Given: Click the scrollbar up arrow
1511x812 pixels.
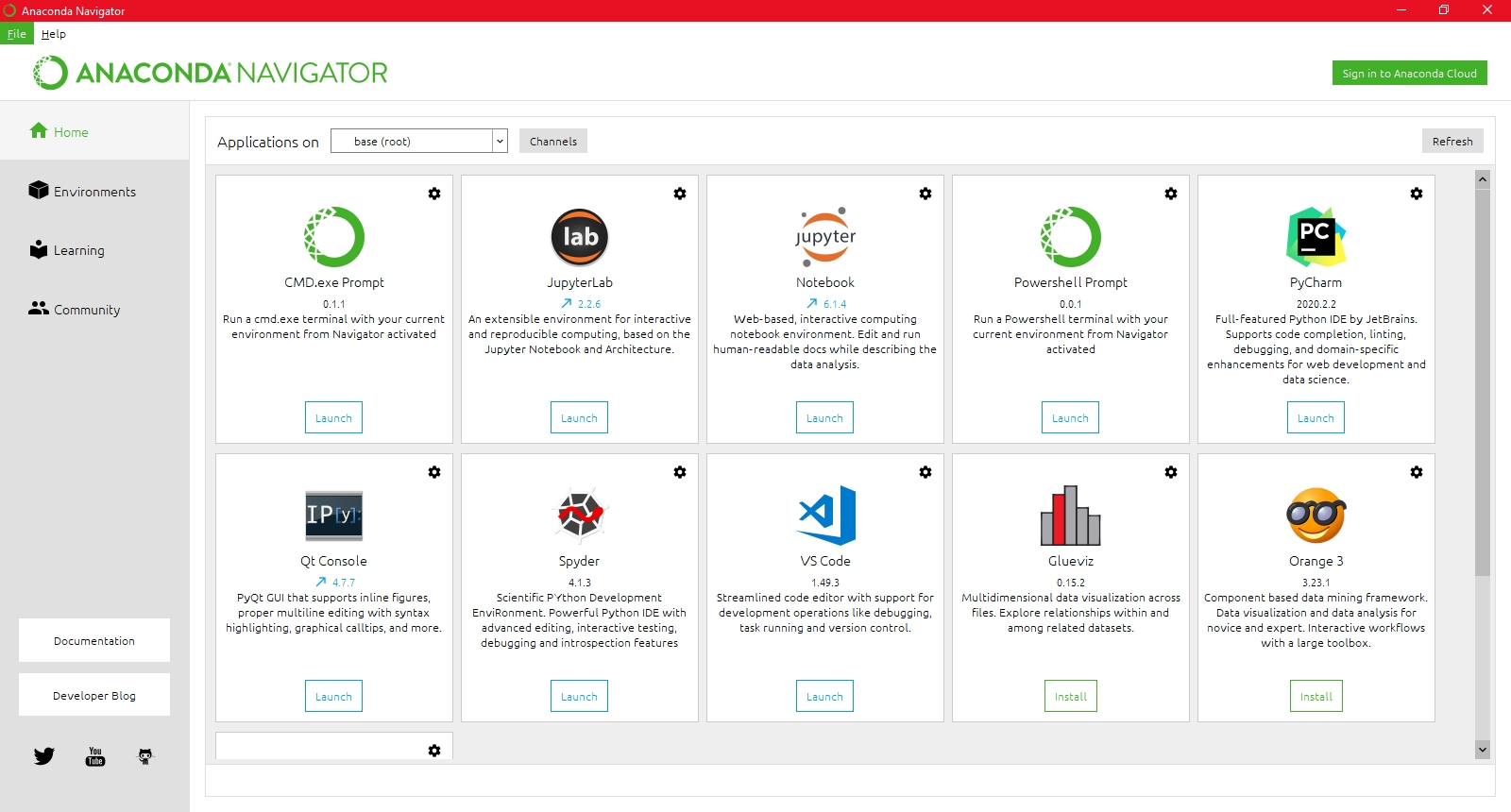Looking at the screenshot, I should click(1483, 178).
